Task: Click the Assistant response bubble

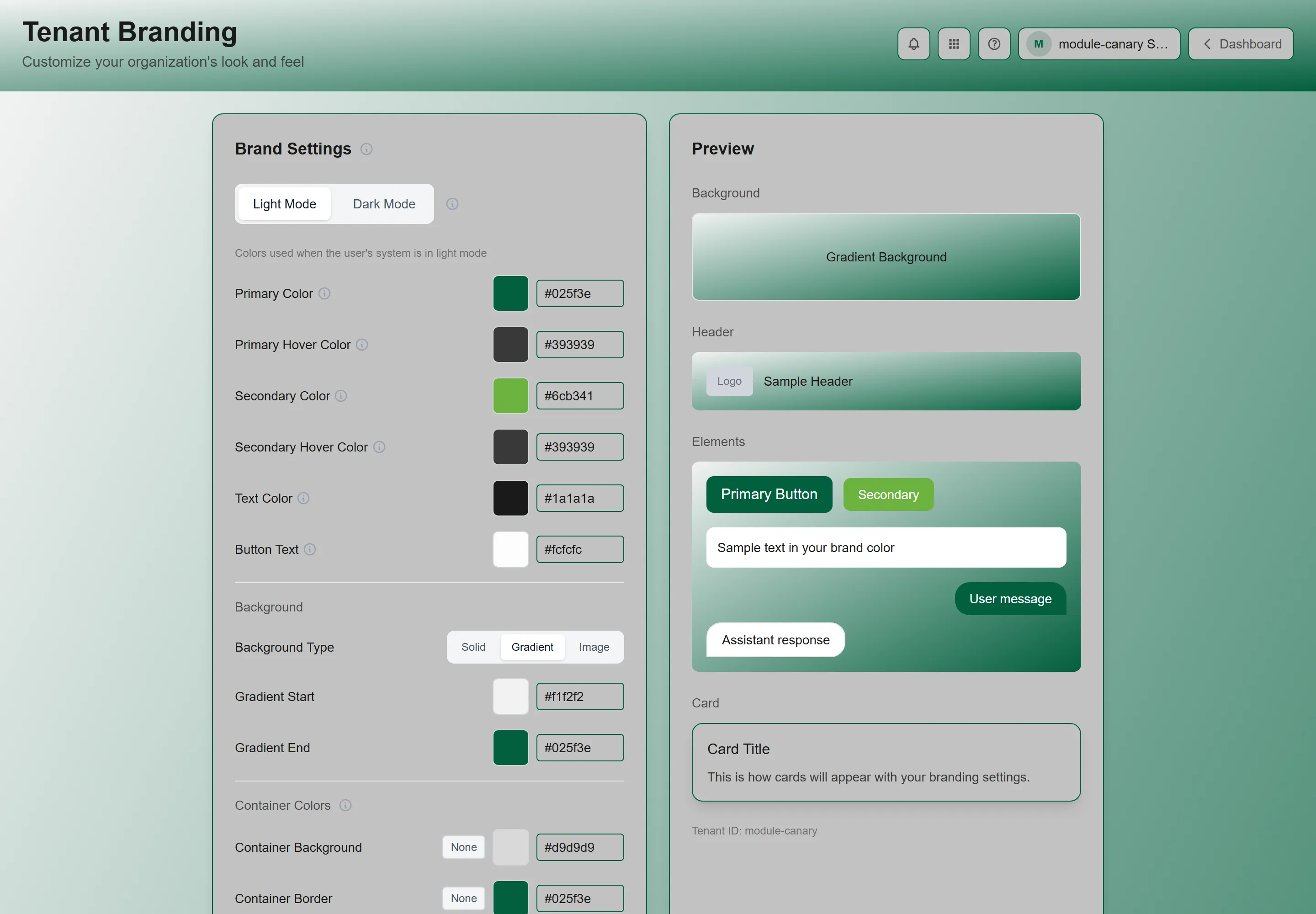Action: 775,640
